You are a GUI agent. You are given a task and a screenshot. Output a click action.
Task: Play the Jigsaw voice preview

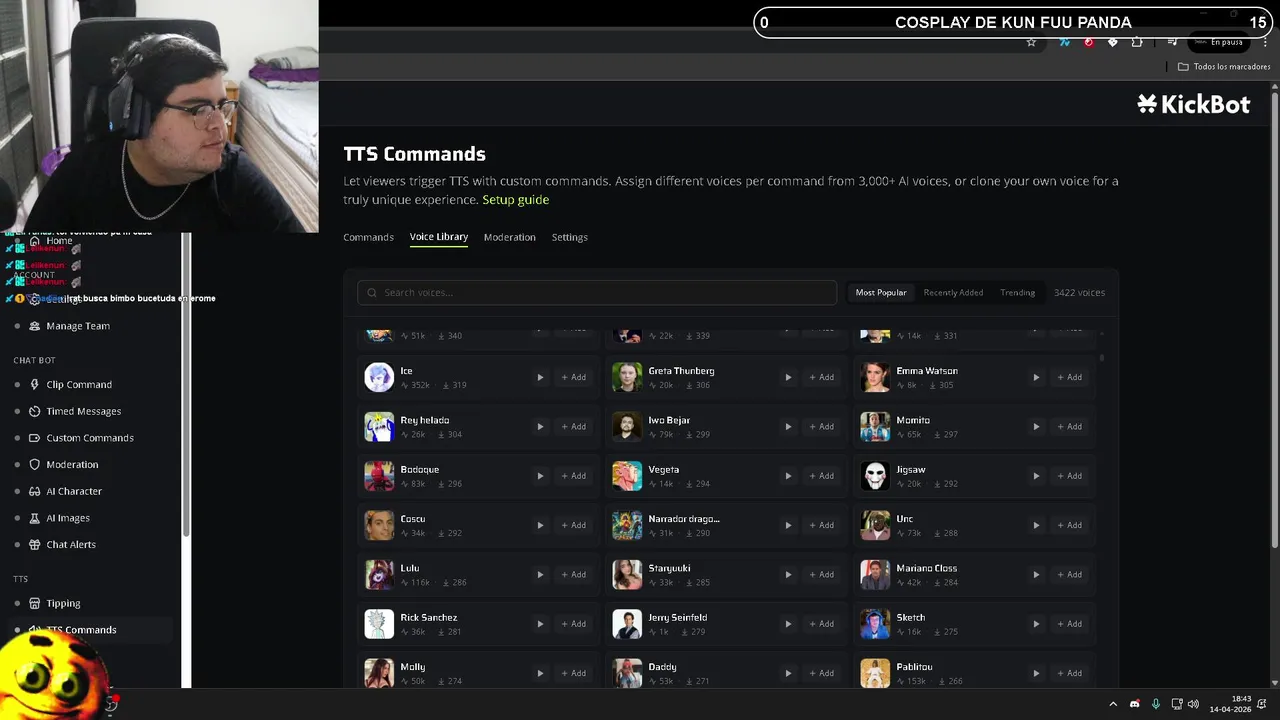pos(1036,476)
